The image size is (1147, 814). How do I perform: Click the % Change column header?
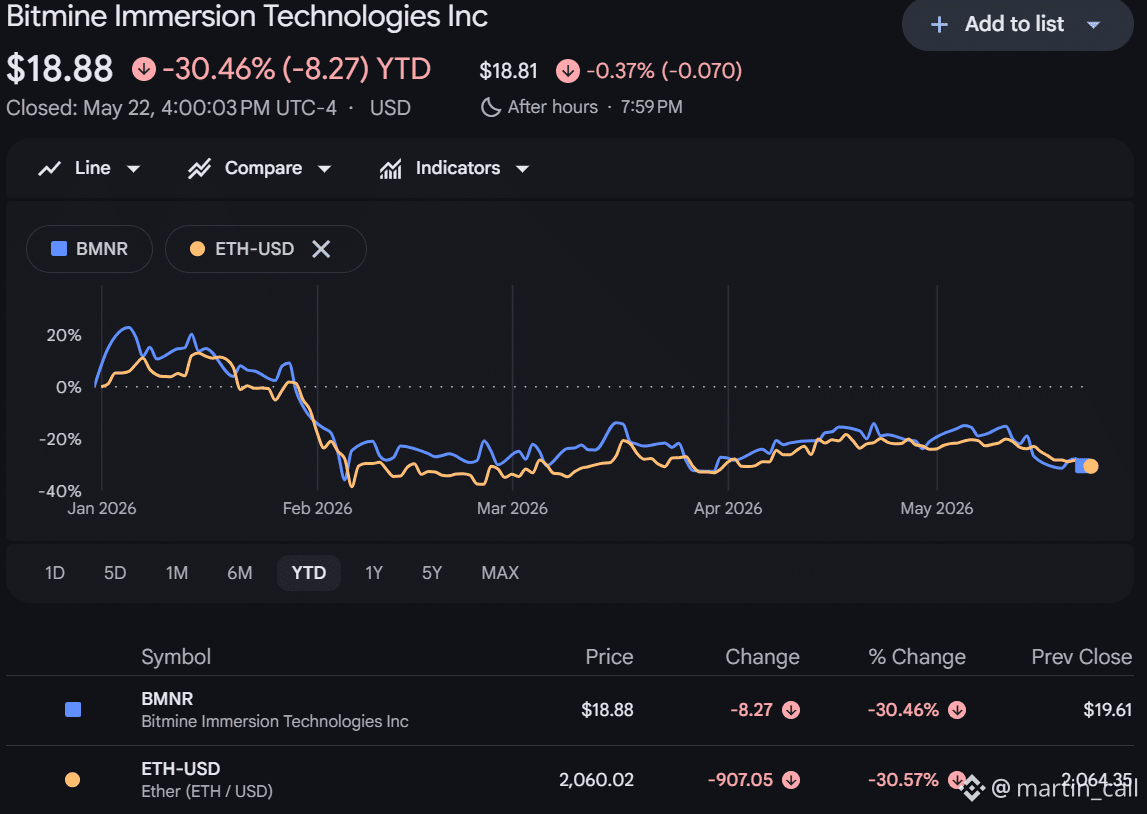click(917, 657)
